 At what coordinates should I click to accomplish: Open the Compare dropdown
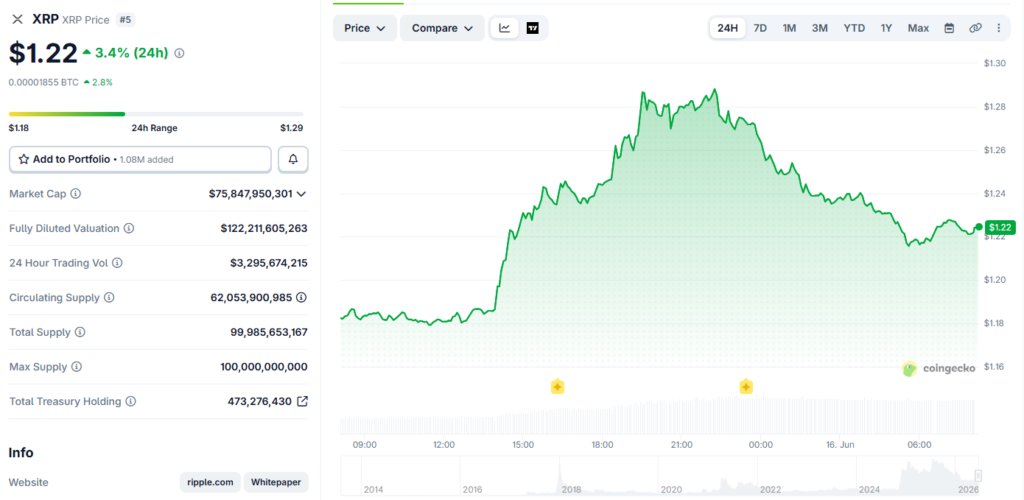coord(442,28)
